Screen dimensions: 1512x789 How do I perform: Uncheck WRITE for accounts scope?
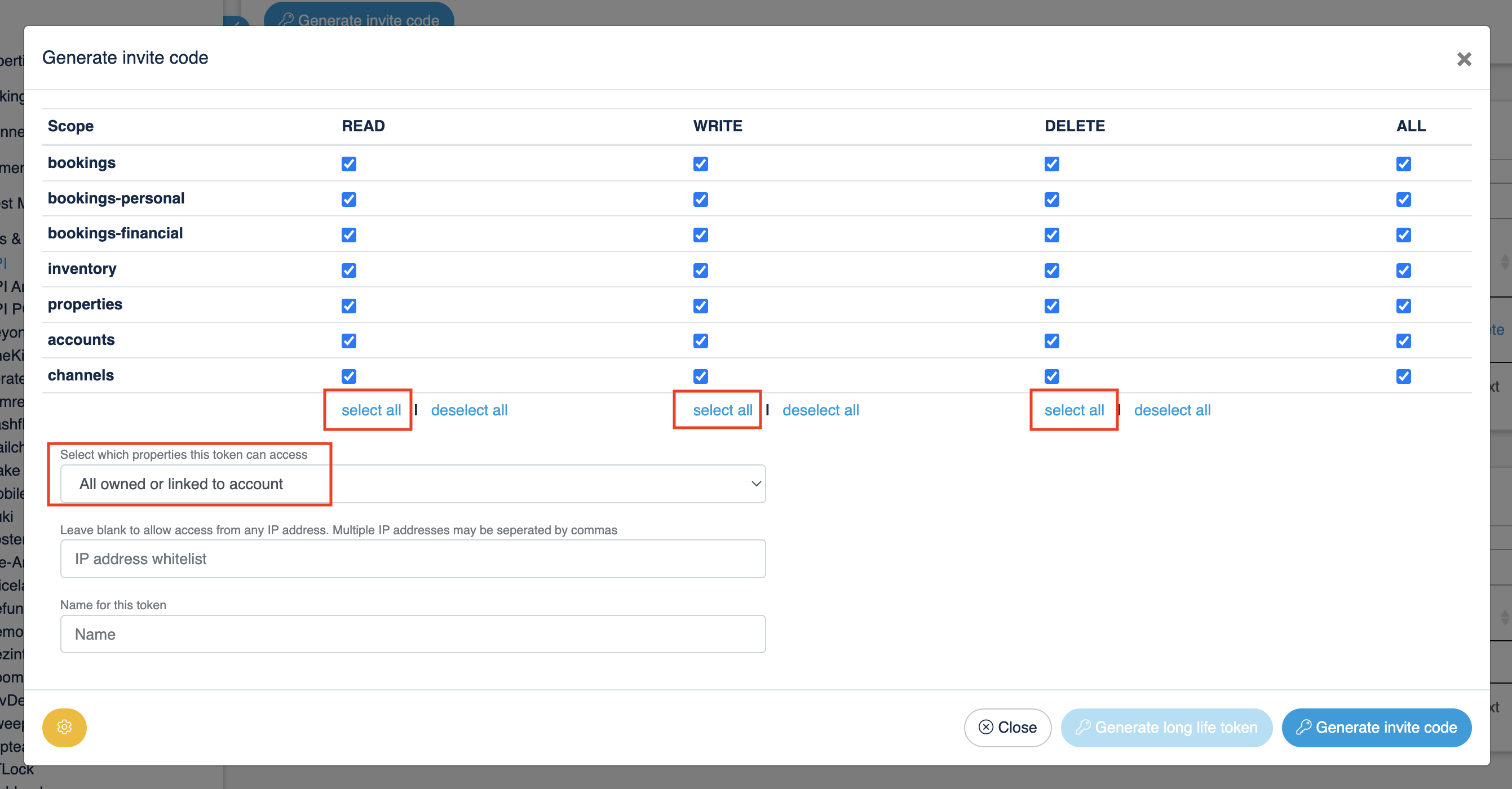coord(700,341)
